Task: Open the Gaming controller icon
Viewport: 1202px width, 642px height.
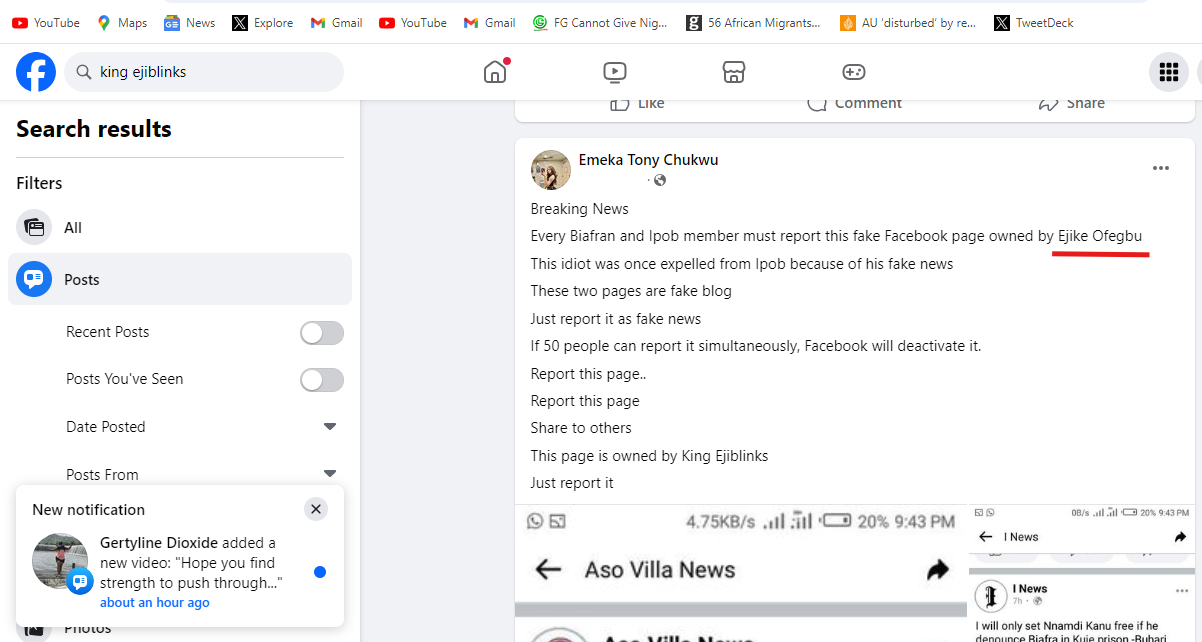Action: (x=853, y=72)
